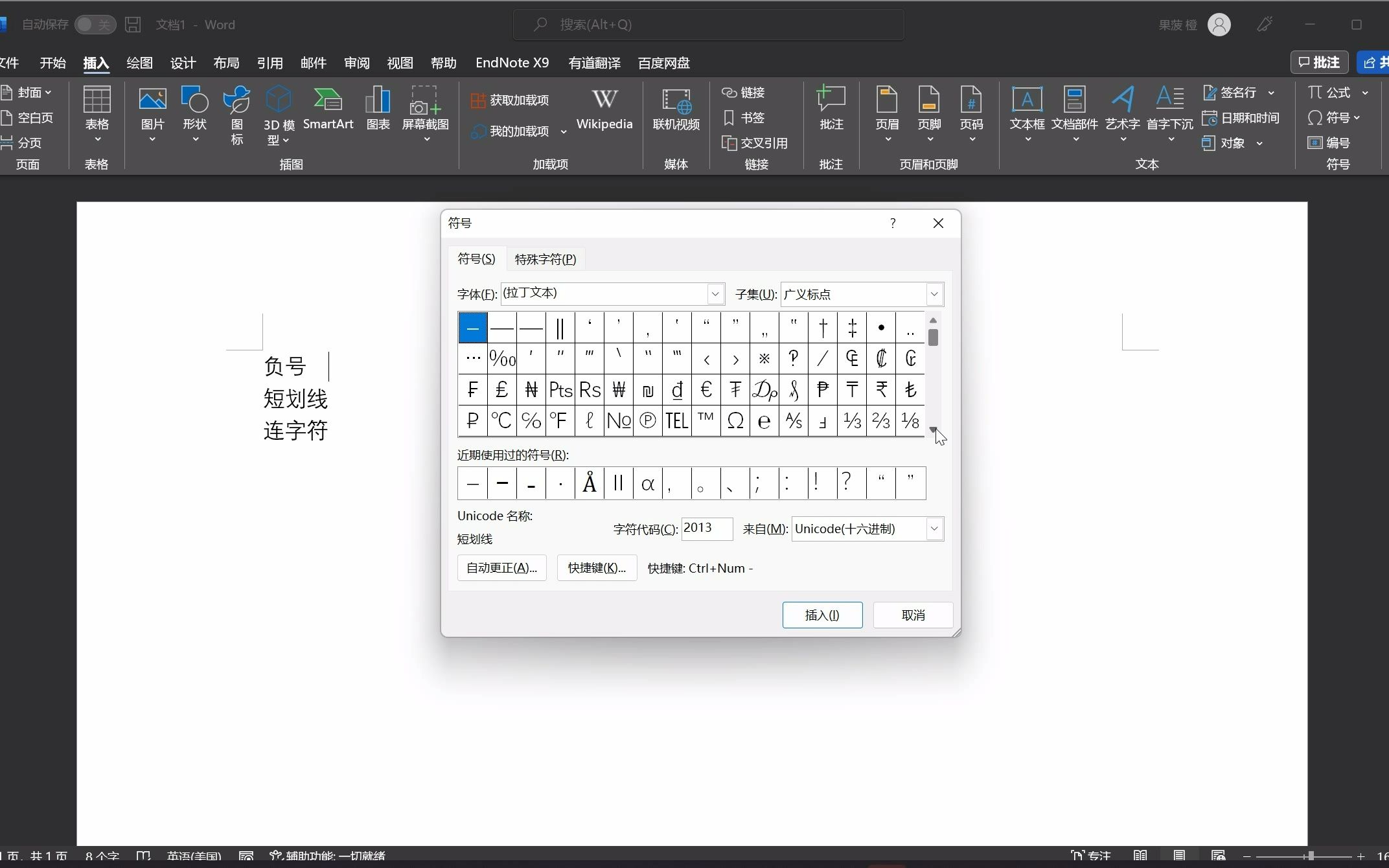Click the 快捷键(K)... button
Image resolution: width=1389 pixels, height=868 pixels.
pos(597,568)
